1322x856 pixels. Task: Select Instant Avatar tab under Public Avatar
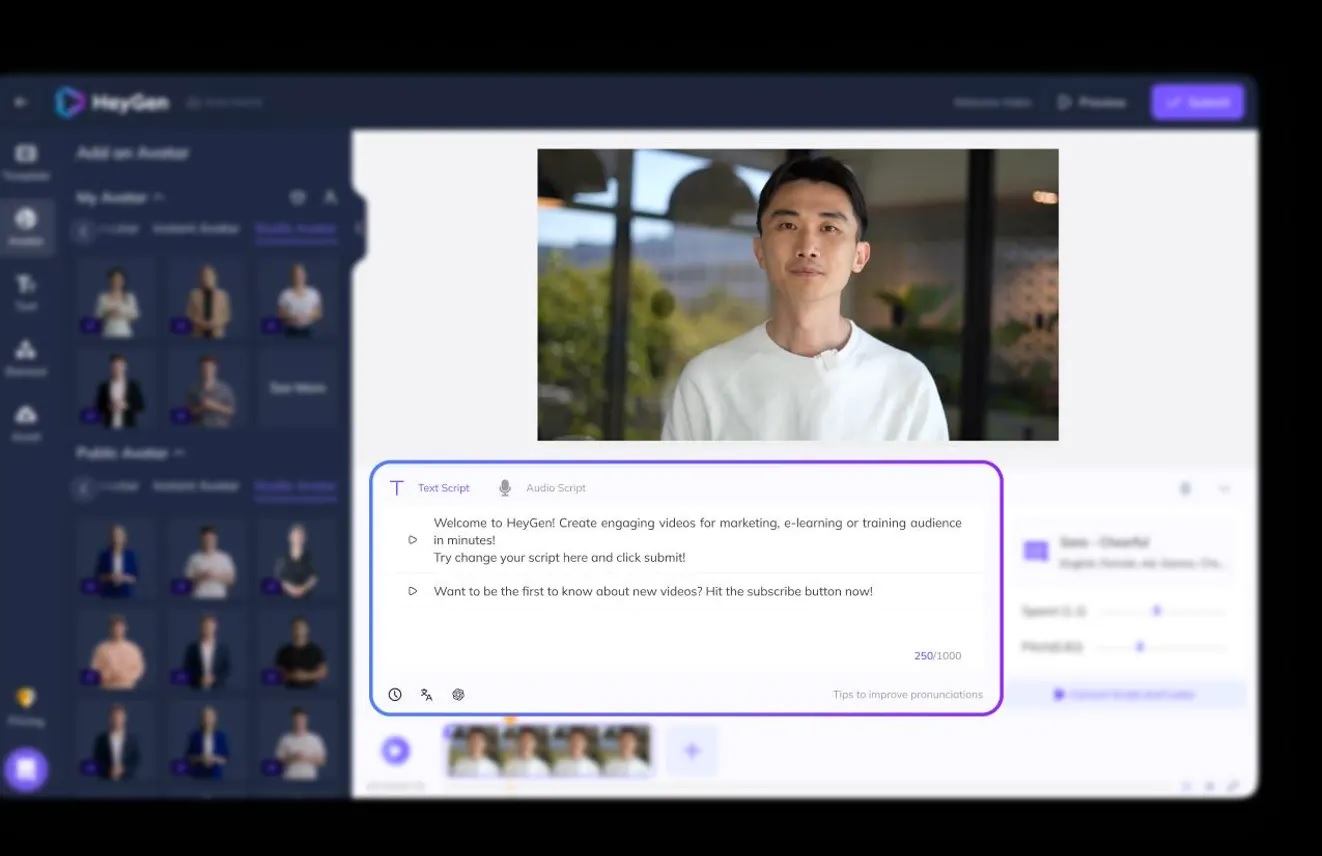pos(196,486)
